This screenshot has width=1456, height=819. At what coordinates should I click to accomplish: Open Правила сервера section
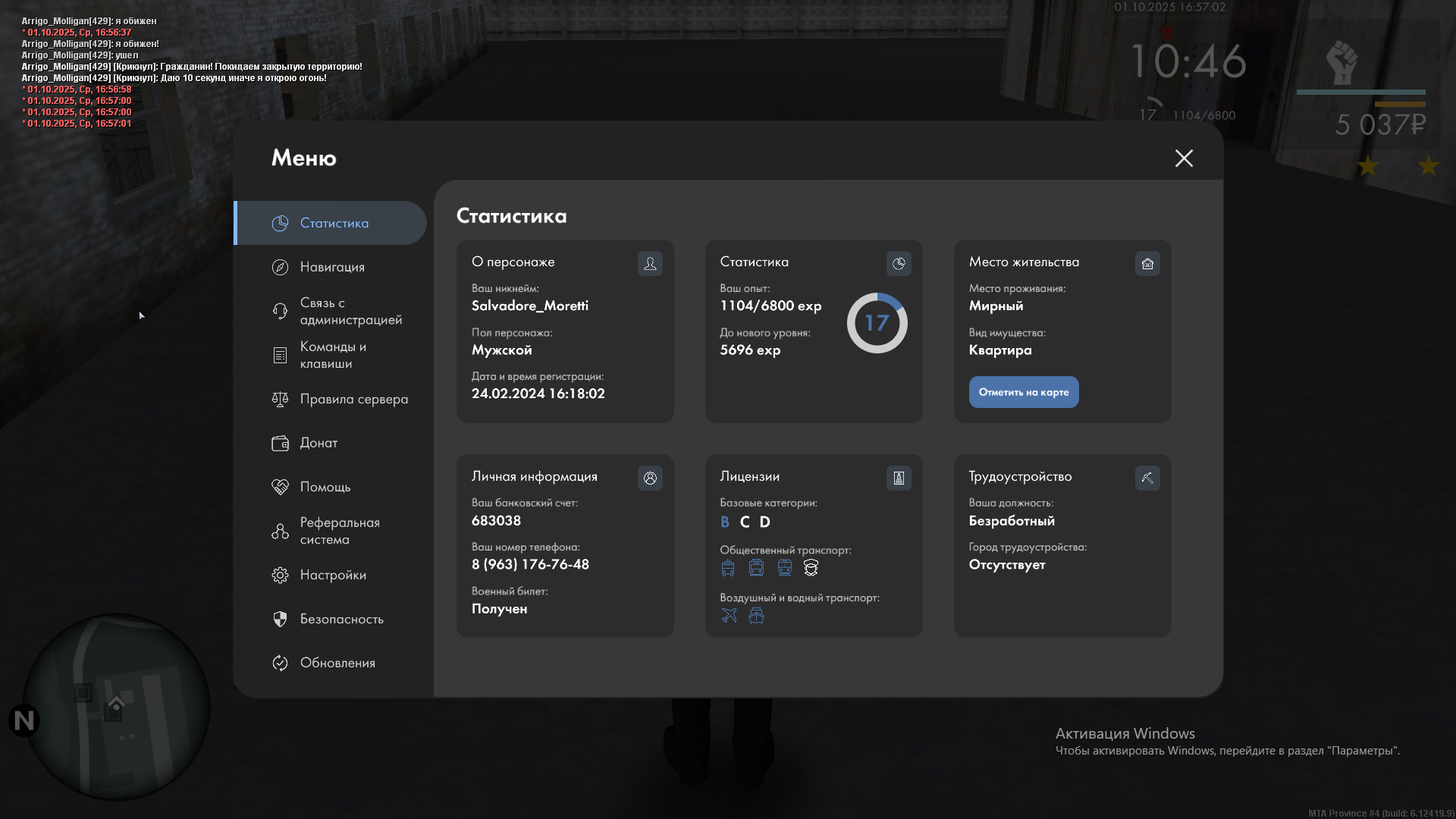coord(353,399)
